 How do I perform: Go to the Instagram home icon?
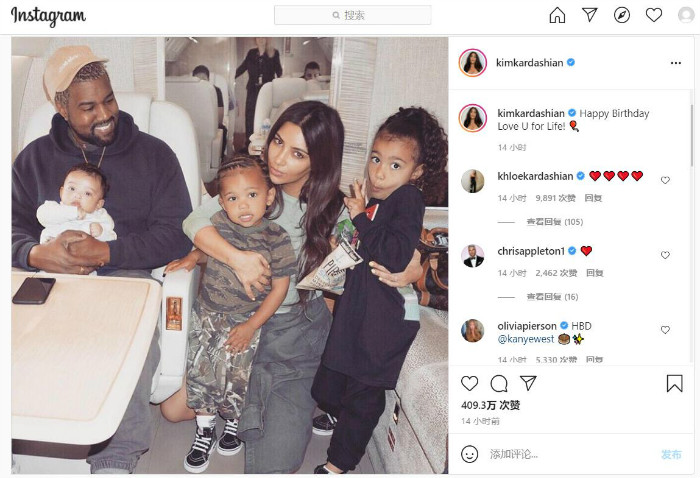click(x=557, y=15)
